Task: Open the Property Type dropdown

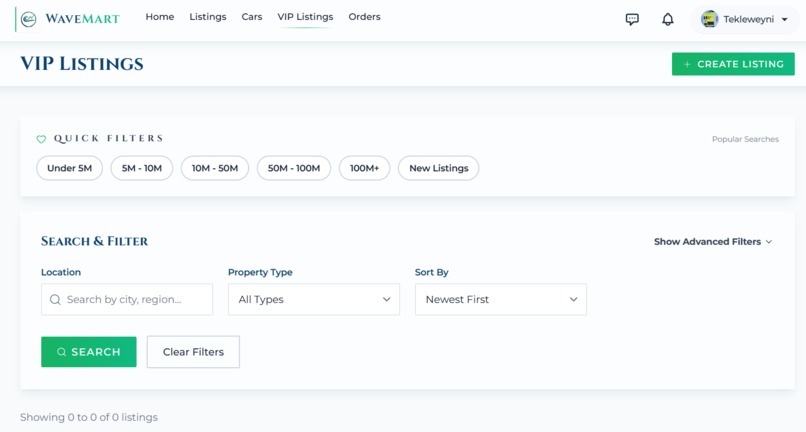Action: pyautogui.click(x=314, y=299)
